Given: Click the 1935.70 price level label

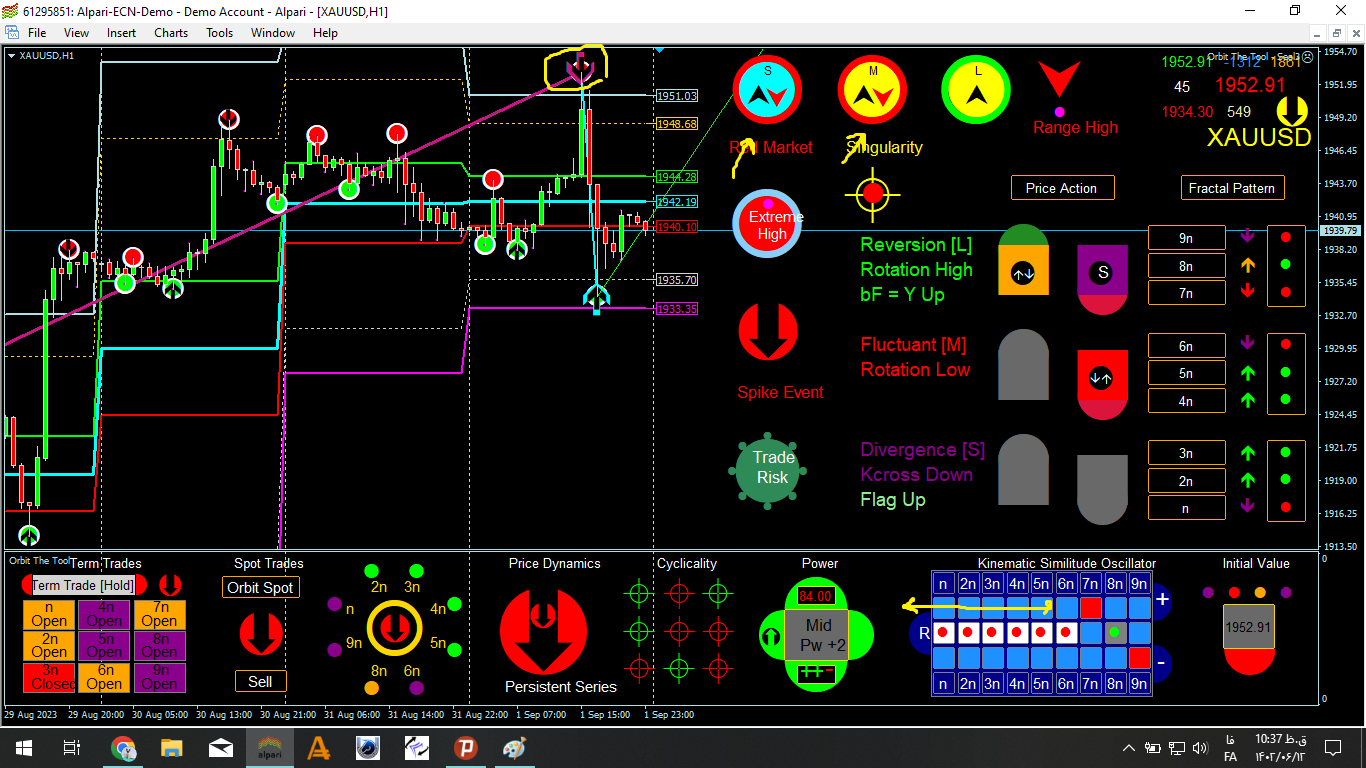Looking at the screenshot, I should [x=677, y=280].
